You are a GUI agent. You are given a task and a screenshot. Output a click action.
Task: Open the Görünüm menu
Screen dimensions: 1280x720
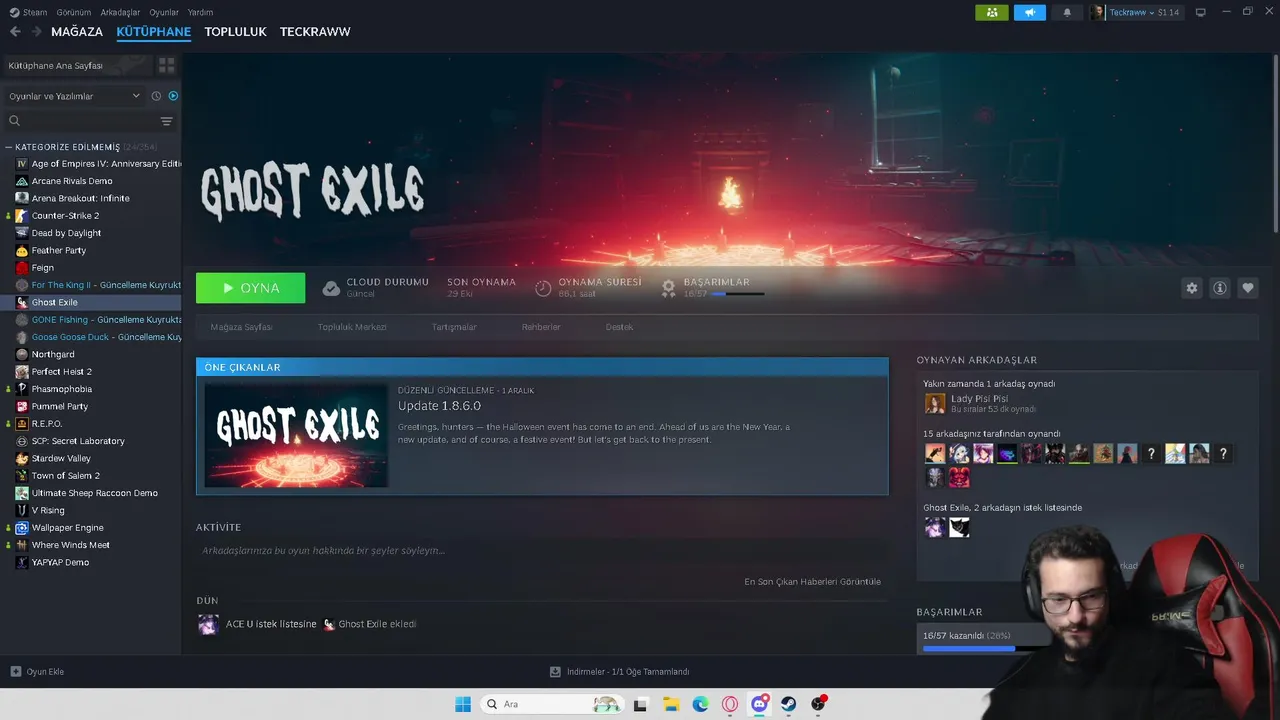(x=74, y=12)
